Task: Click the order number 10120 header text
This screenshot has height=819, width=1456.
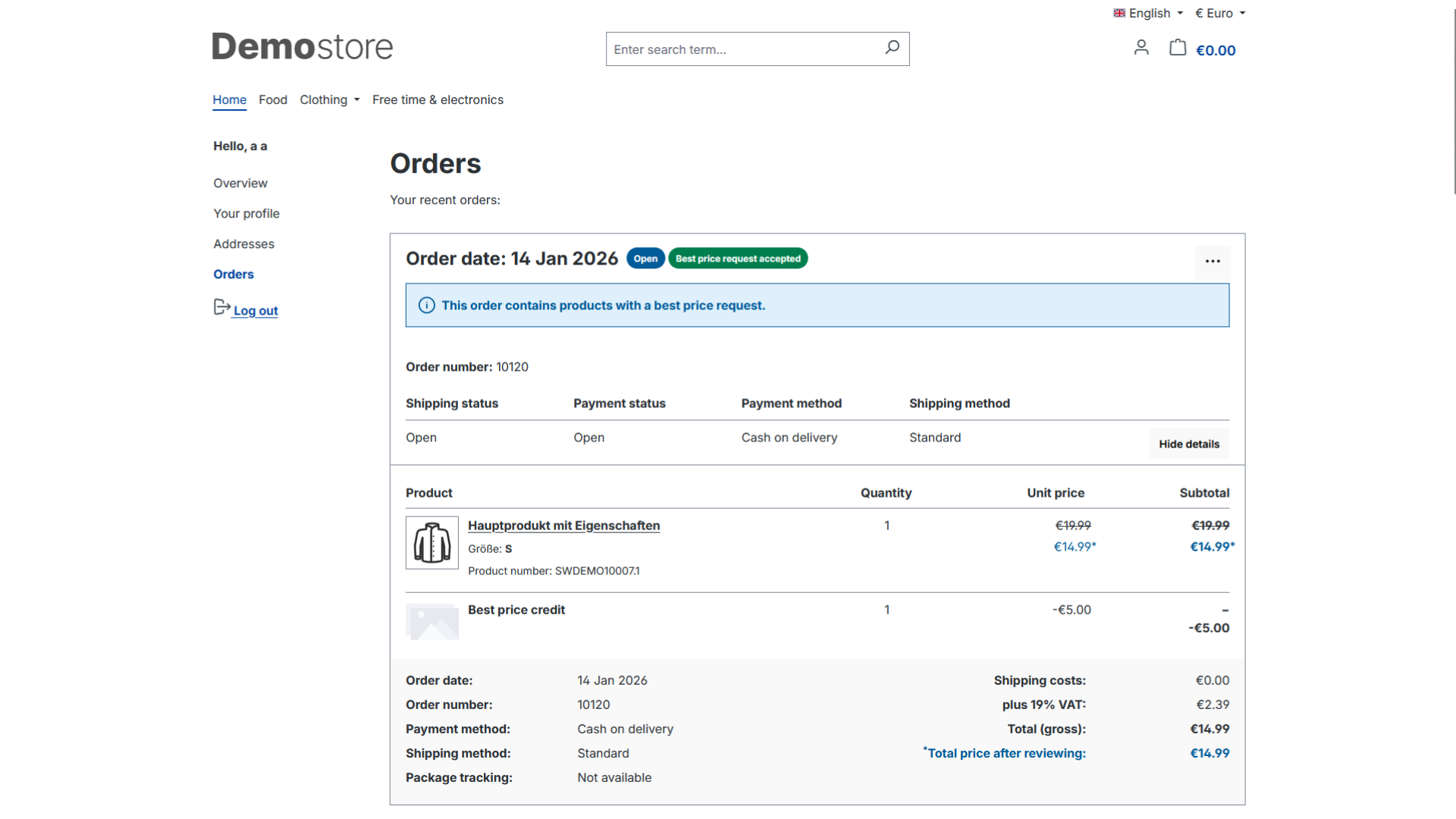Action: [467, 367]
